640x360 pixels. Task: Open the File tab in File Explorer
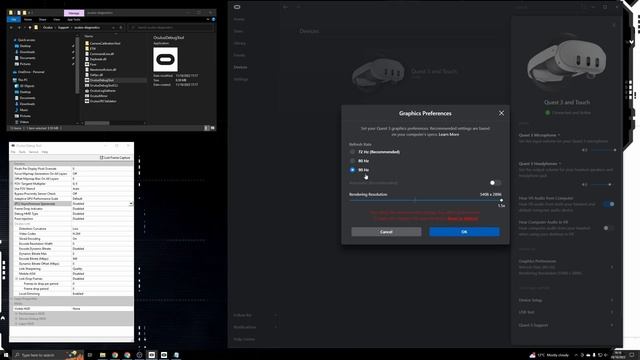coord(14,19)
